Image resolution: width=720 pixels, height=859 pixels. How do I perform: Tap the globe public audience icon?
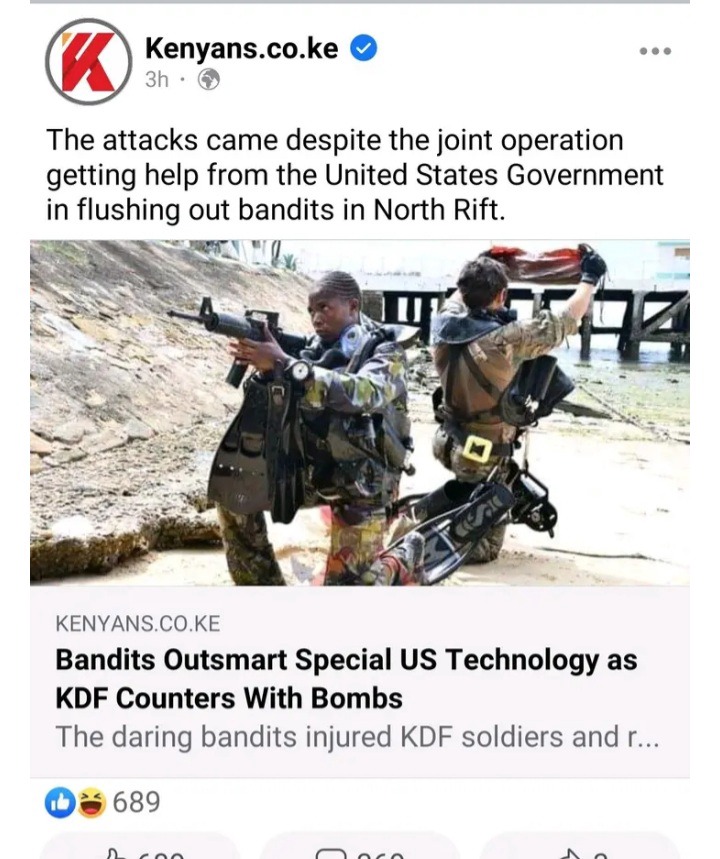pyautogui.click(x=209, y=80)
